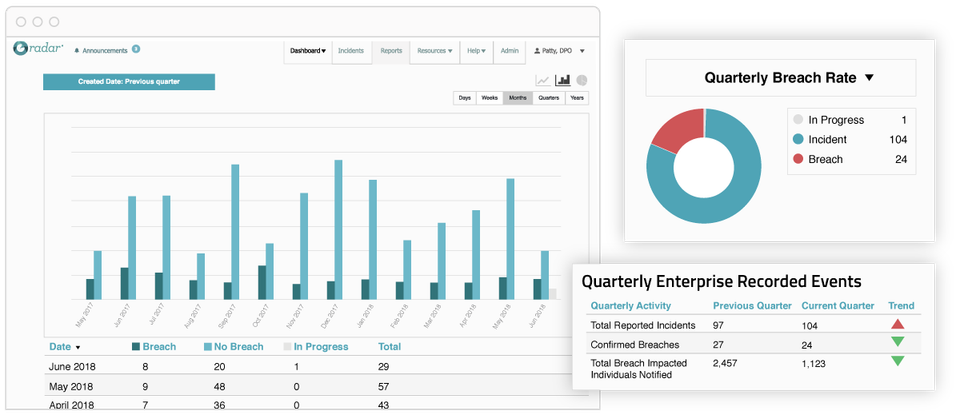This screenshot has width=960, height=414.
Task: Click the May 2018 No Breach bar
Action: point(511,239)
